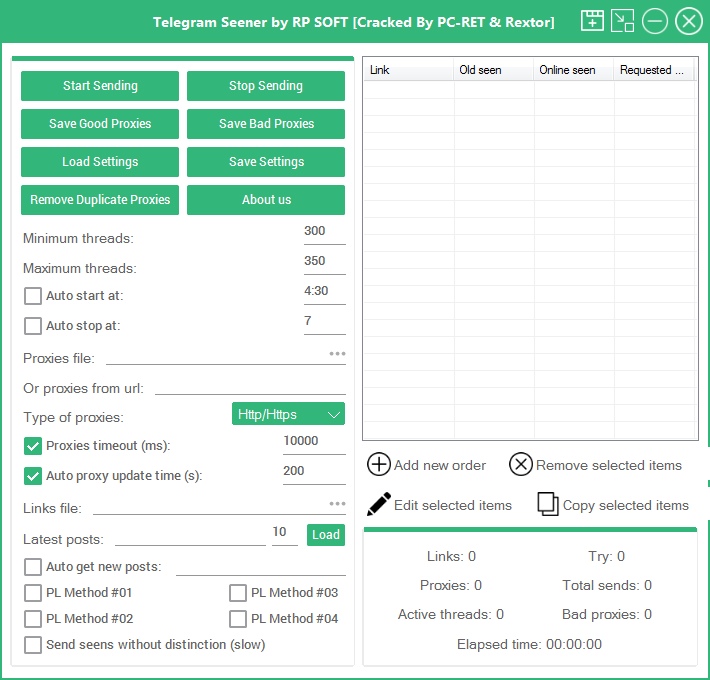710x680 pixels.
Task: Enable the Auto start at checkbox
Action: pos(33,296)
